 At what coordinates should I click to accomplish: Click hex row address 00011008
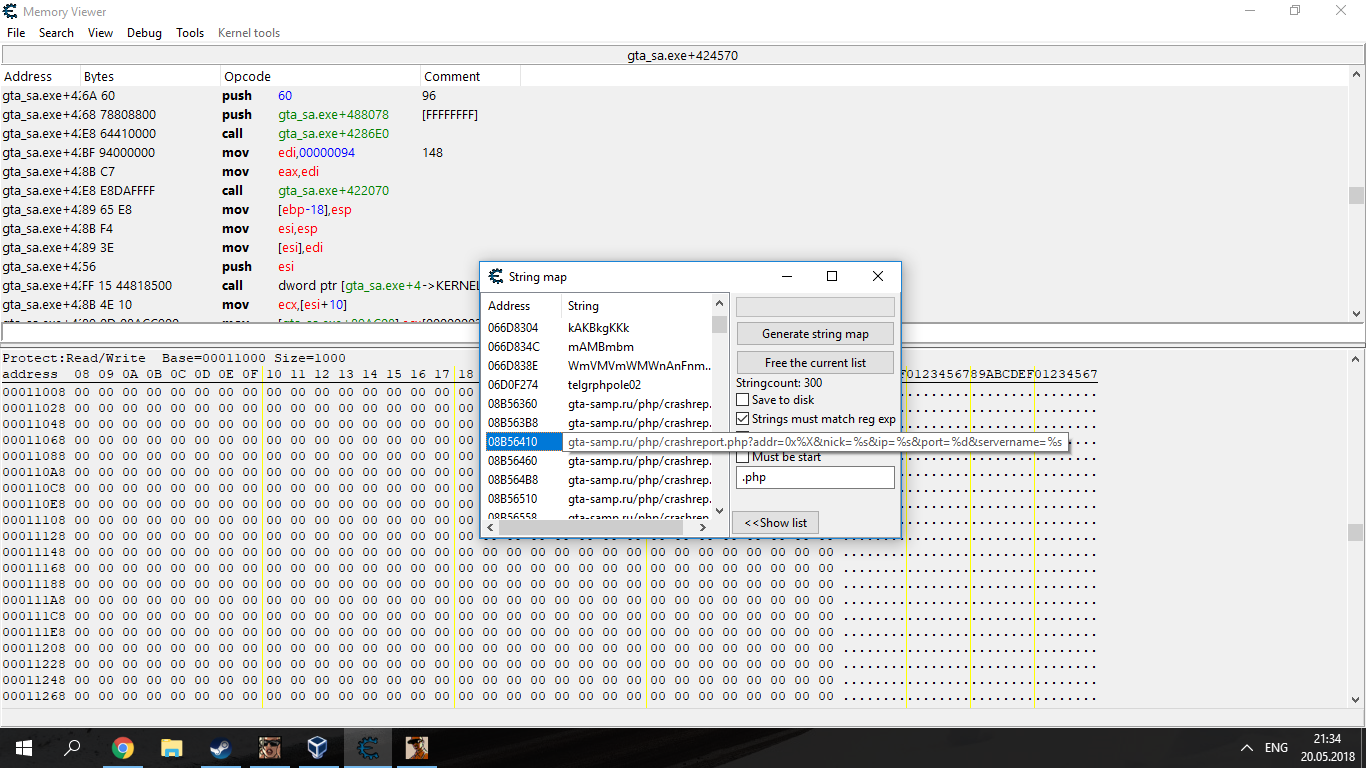pyautogui.click(x=34, y=392)
